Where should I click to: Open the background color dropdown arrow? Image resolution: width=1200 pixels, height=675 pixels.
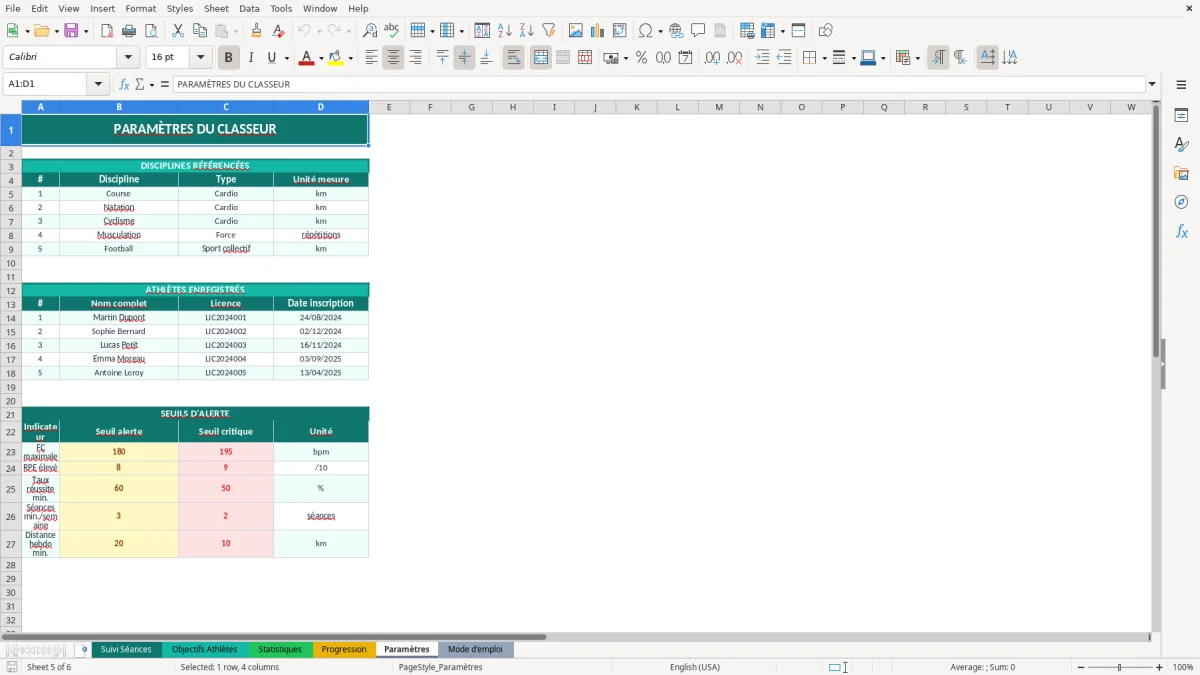pyautogui.click(x=350, y=58)
